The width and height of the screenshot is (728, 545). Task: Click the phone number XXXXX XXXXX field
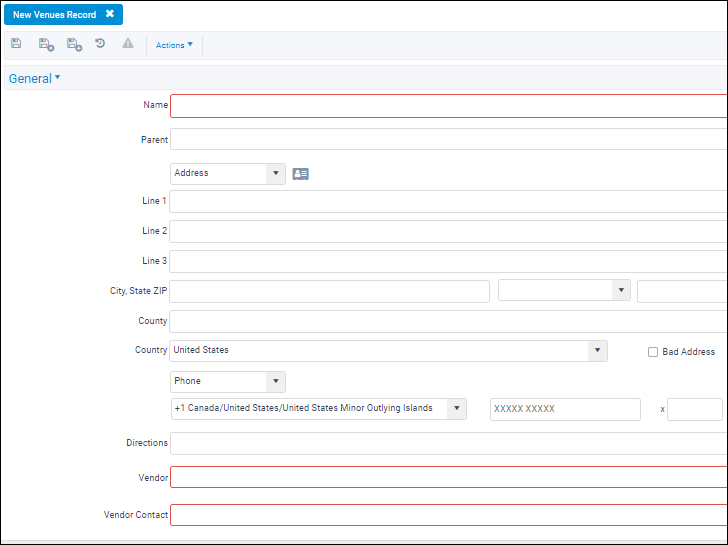pos(565,409)
